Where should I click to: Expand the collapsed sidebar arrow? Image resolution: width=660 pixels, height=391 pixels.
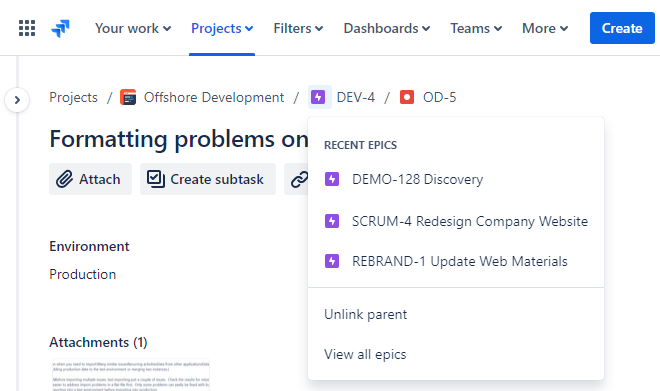point(17,100)
